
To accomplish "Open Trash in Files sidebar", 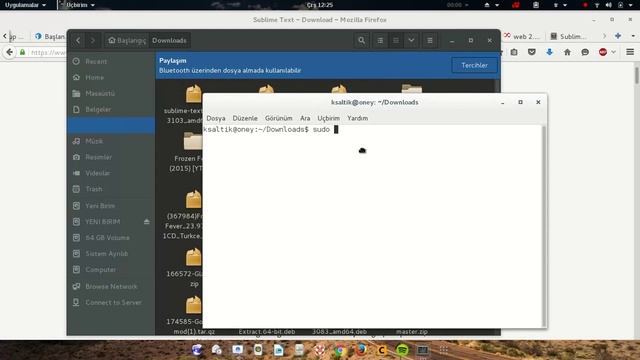I will point(111,189).
